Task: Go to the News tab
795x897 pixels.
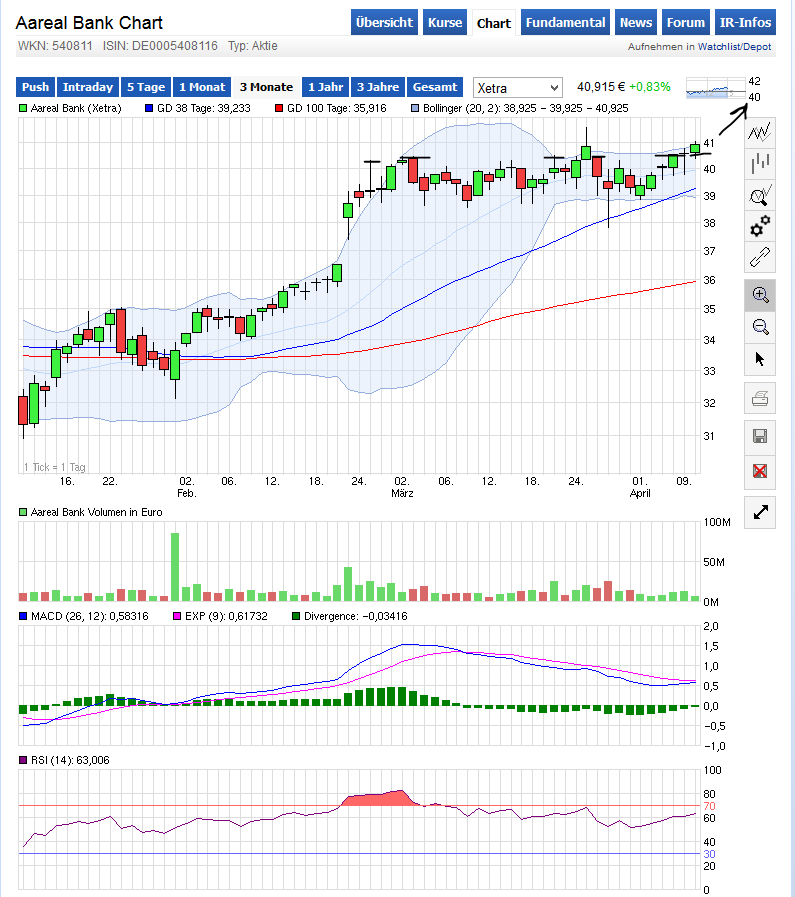Action: tap(636, 22)
